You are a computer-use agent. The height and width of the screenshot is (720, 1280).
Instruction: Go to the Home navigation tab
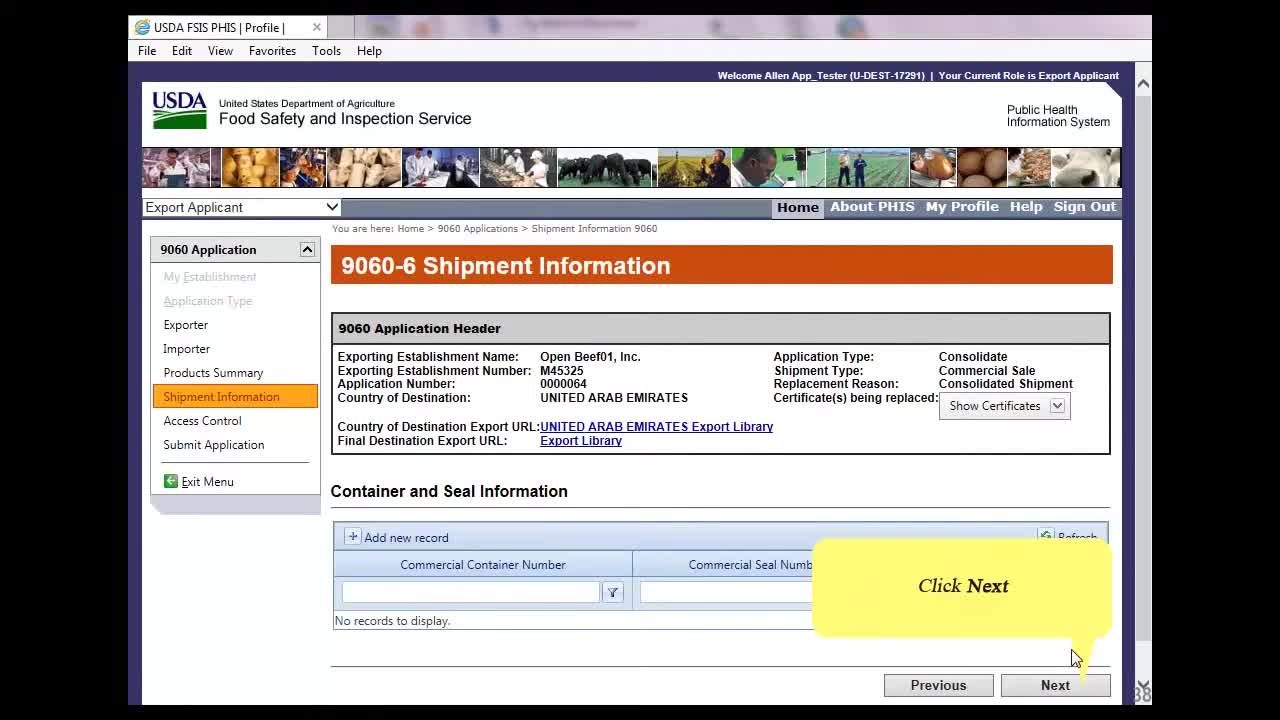[x=798, y=207]
